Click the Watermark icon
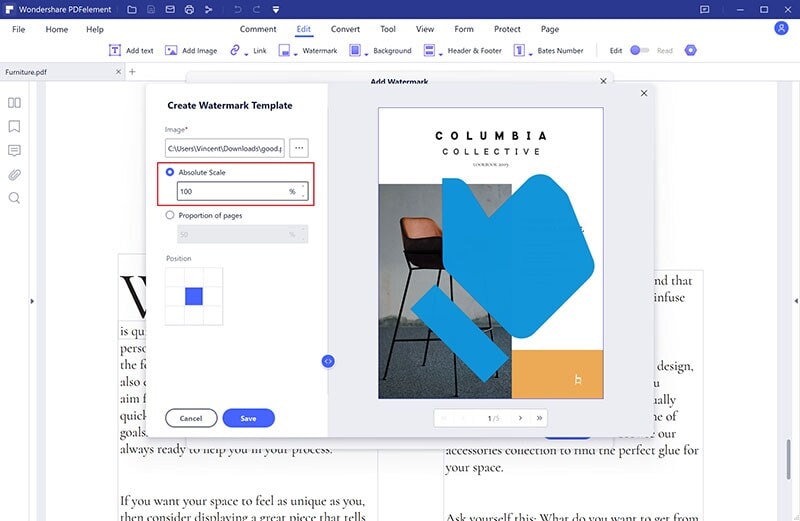The width and height of the screenshot is (800, 521). [284, 50]
